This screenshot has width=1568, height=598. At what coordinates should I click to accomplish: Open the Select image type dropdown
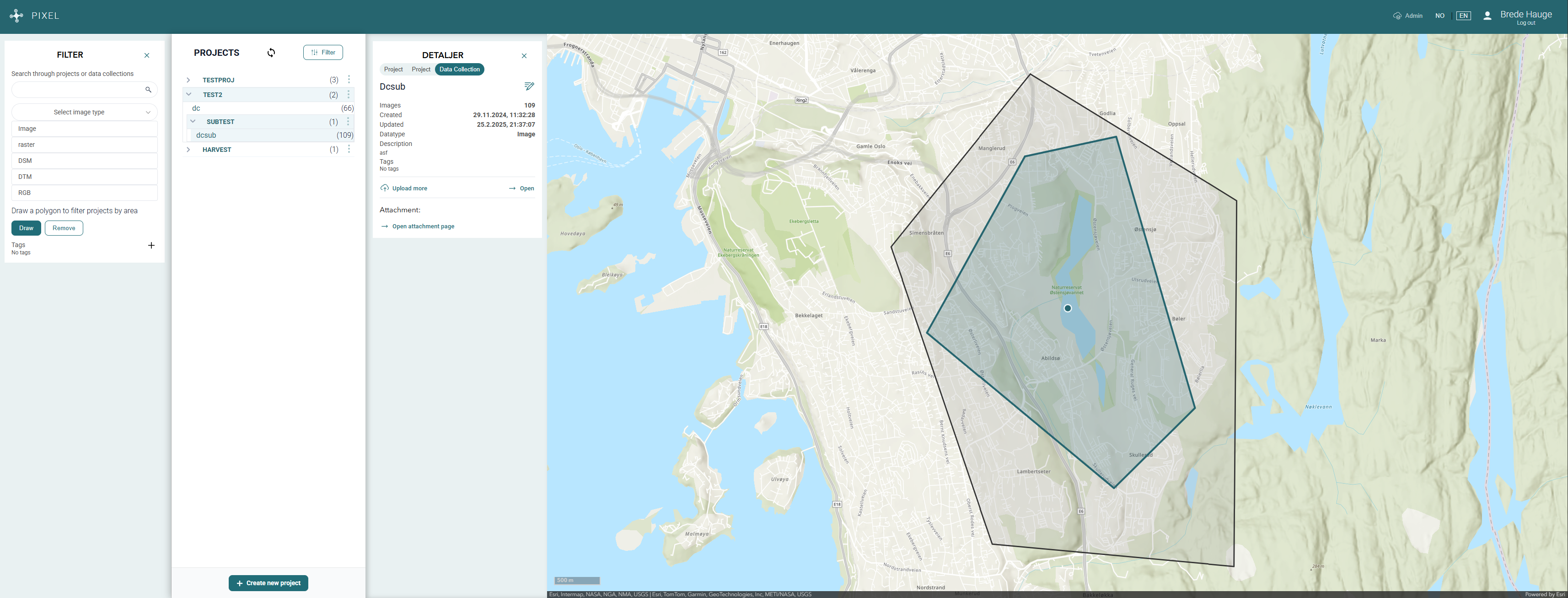[x=84, y=112]
